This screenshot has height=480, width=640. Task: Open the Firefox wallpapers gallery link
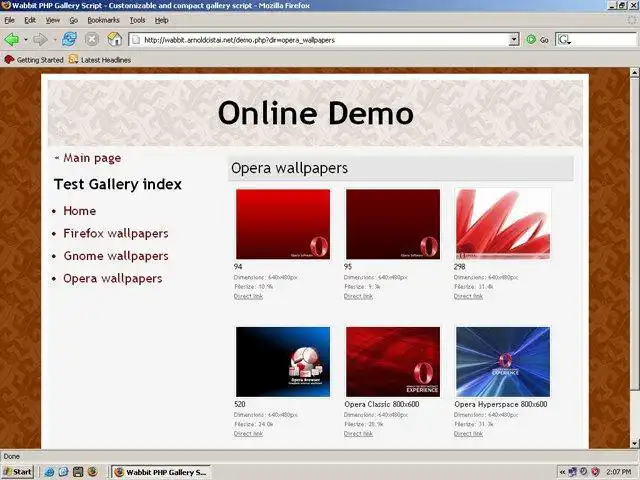[116, 233]
